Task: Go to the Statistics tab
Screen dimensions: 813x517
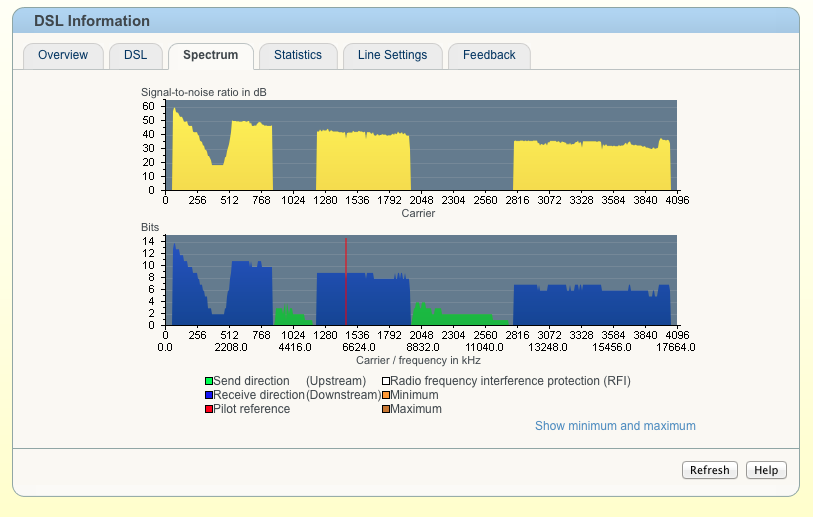Action: pos(298,56)
